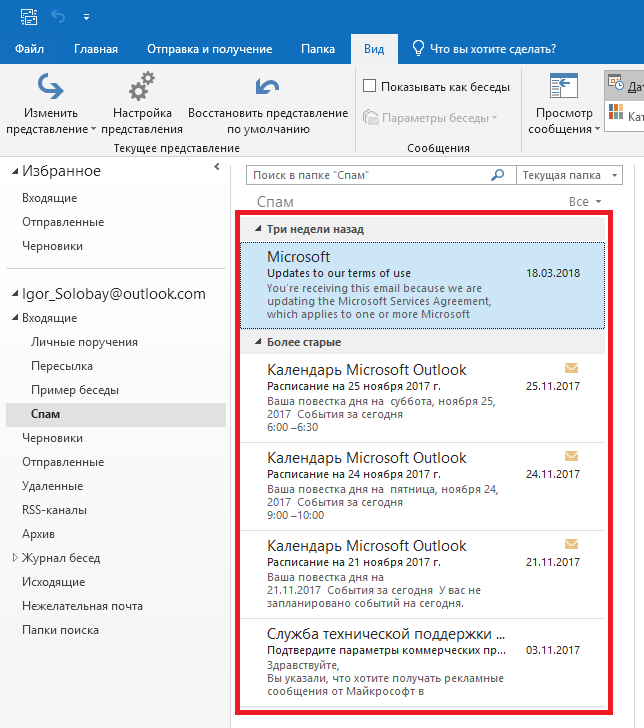Collapse the Избранное section
Image resolution: width=644 pixels, height=728 pixels.
(15, 171)
